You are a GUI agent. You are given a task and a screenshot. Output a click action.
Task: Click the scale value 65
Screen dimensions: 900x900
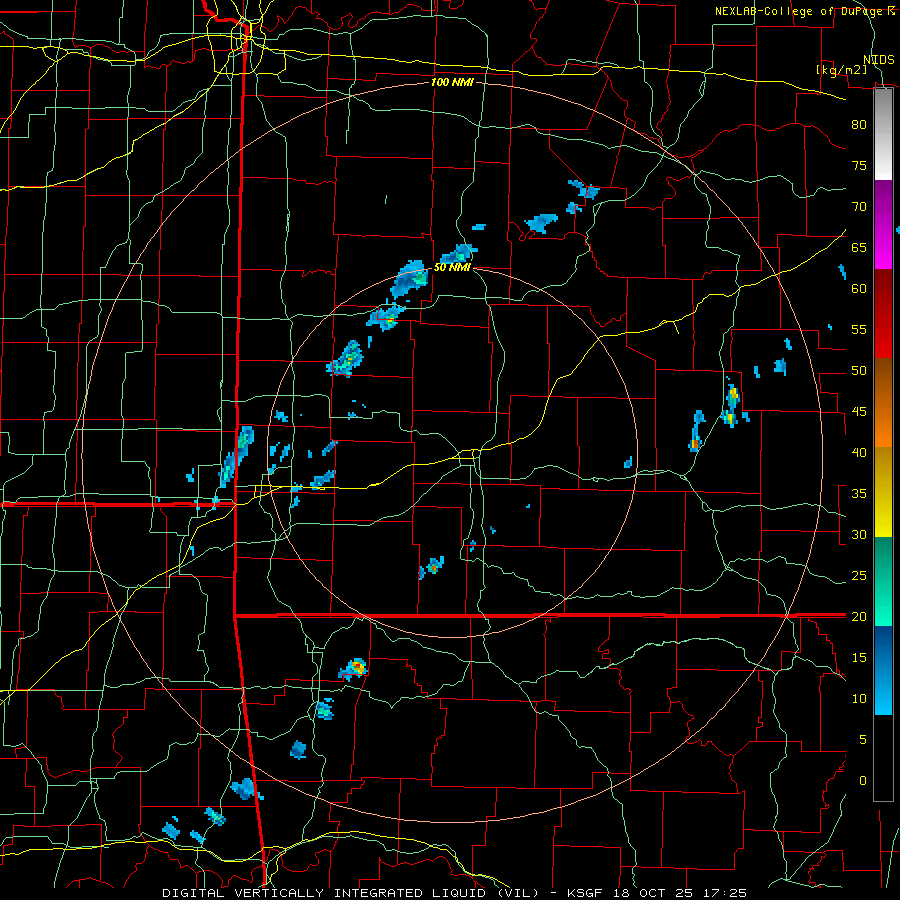point(859,247)
